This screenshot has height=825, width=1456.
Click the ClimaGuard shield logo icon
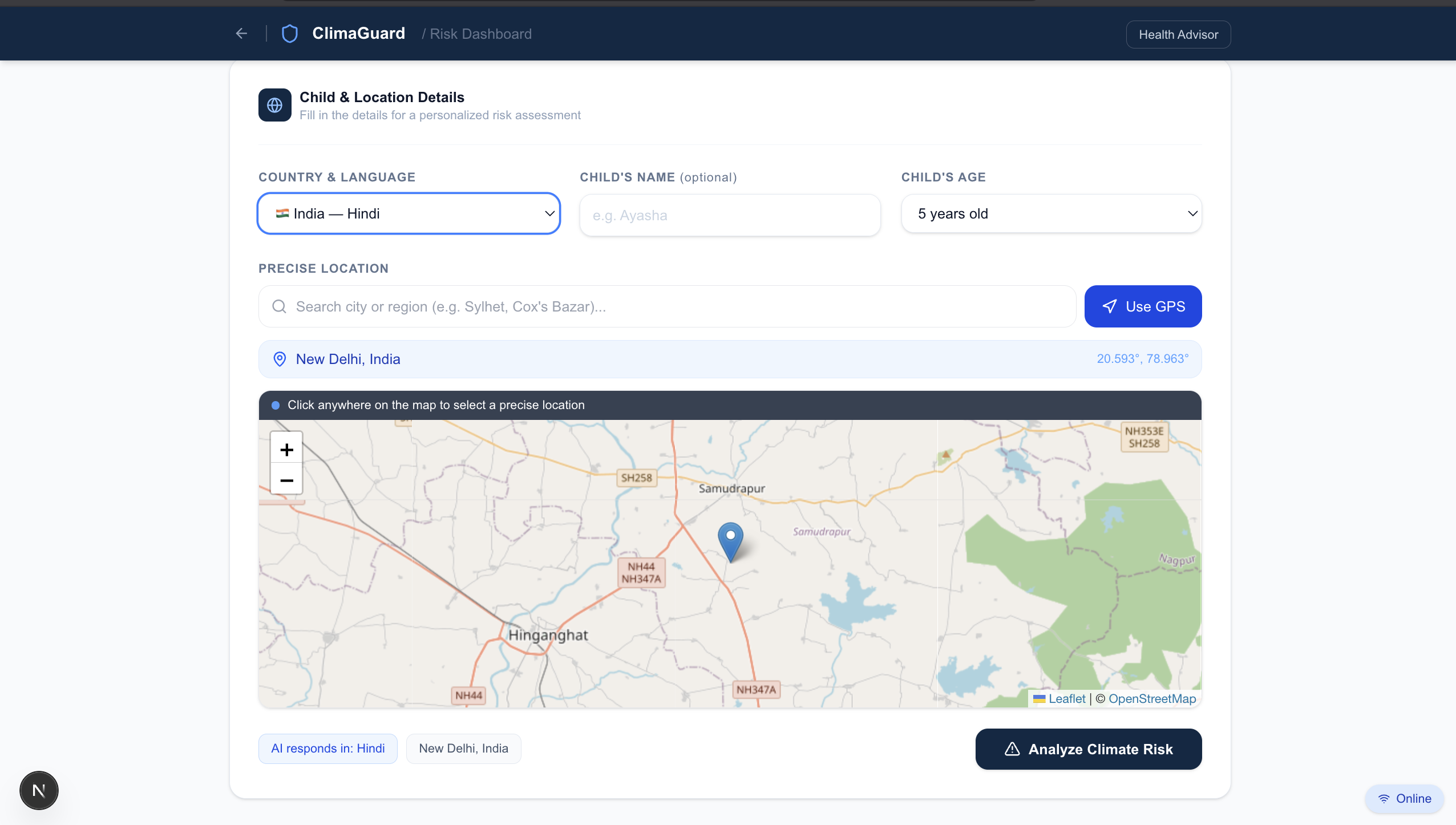click(290, 34)
